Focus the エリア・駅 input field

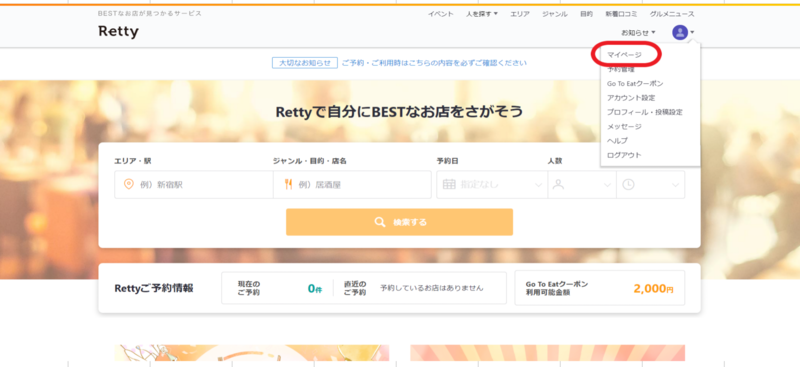click(x=194, y=184)
